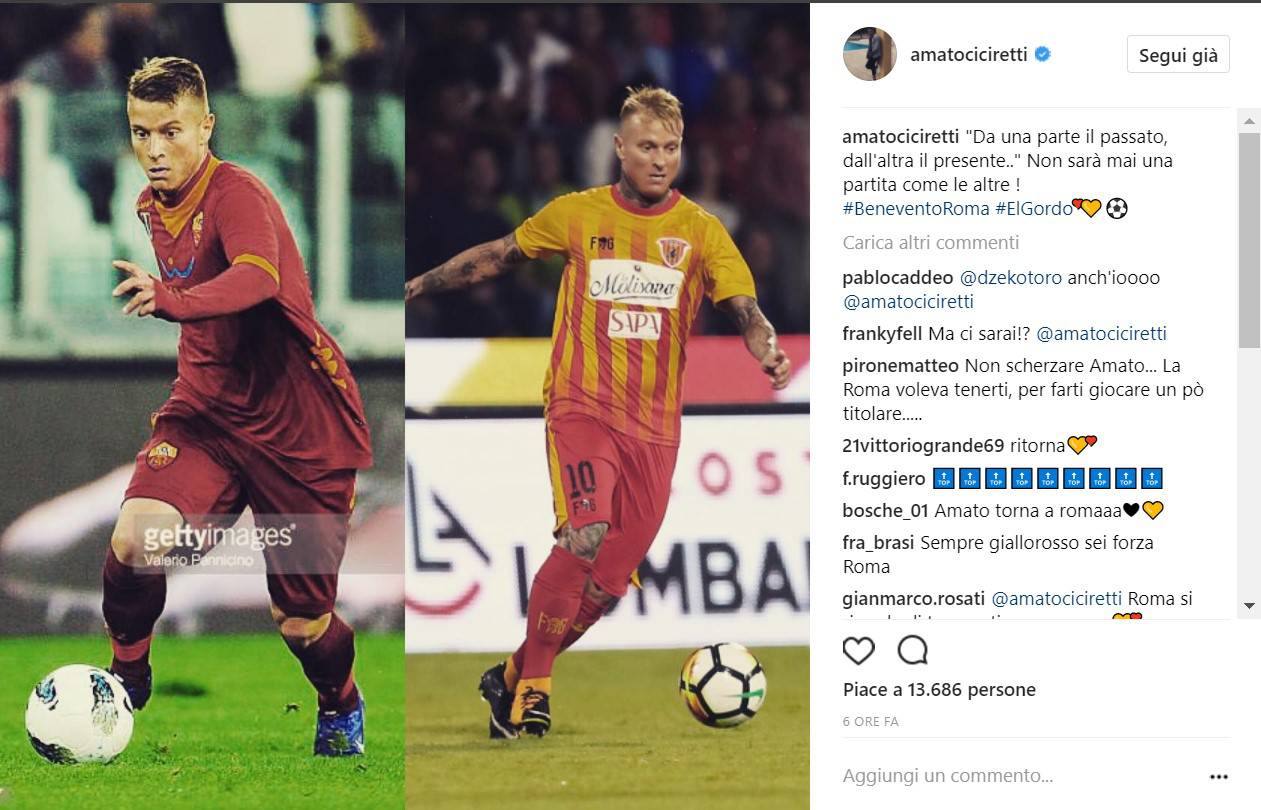Open commenter pironematteo's profile
Viewport: 1261px width, 810px height.
point(901,365)
